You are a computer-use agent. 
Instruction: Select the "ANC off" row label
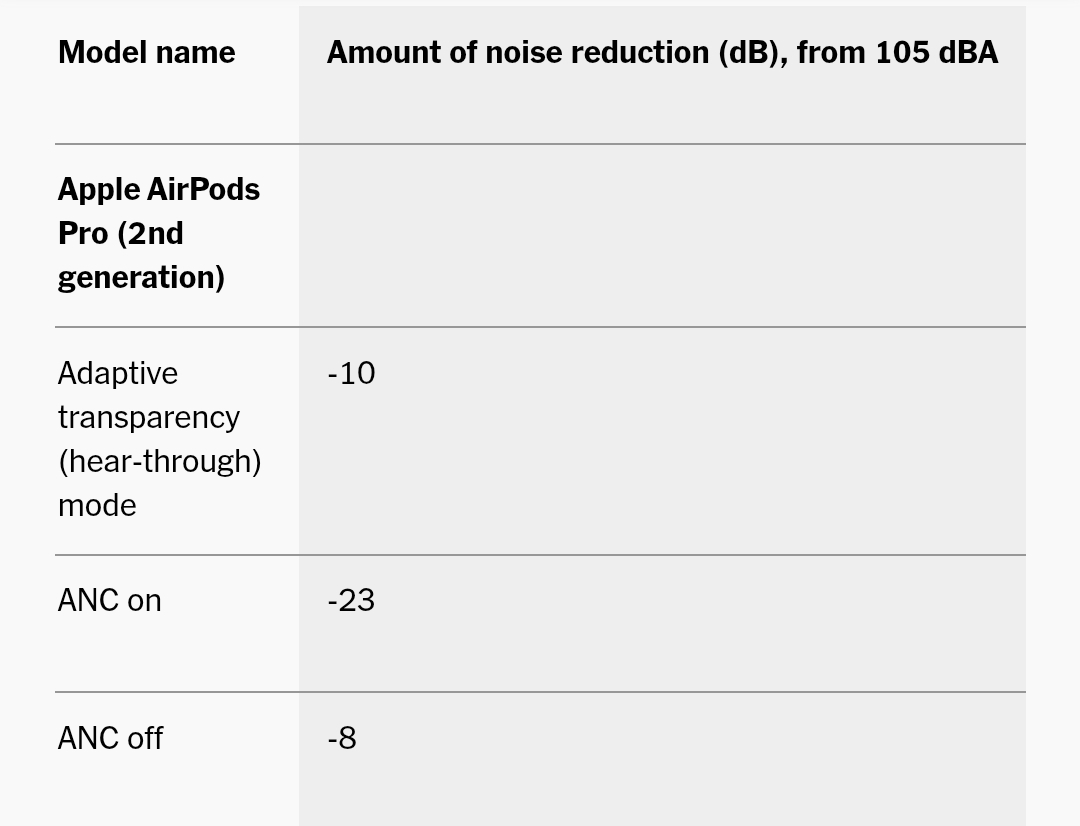click(110, 738)
